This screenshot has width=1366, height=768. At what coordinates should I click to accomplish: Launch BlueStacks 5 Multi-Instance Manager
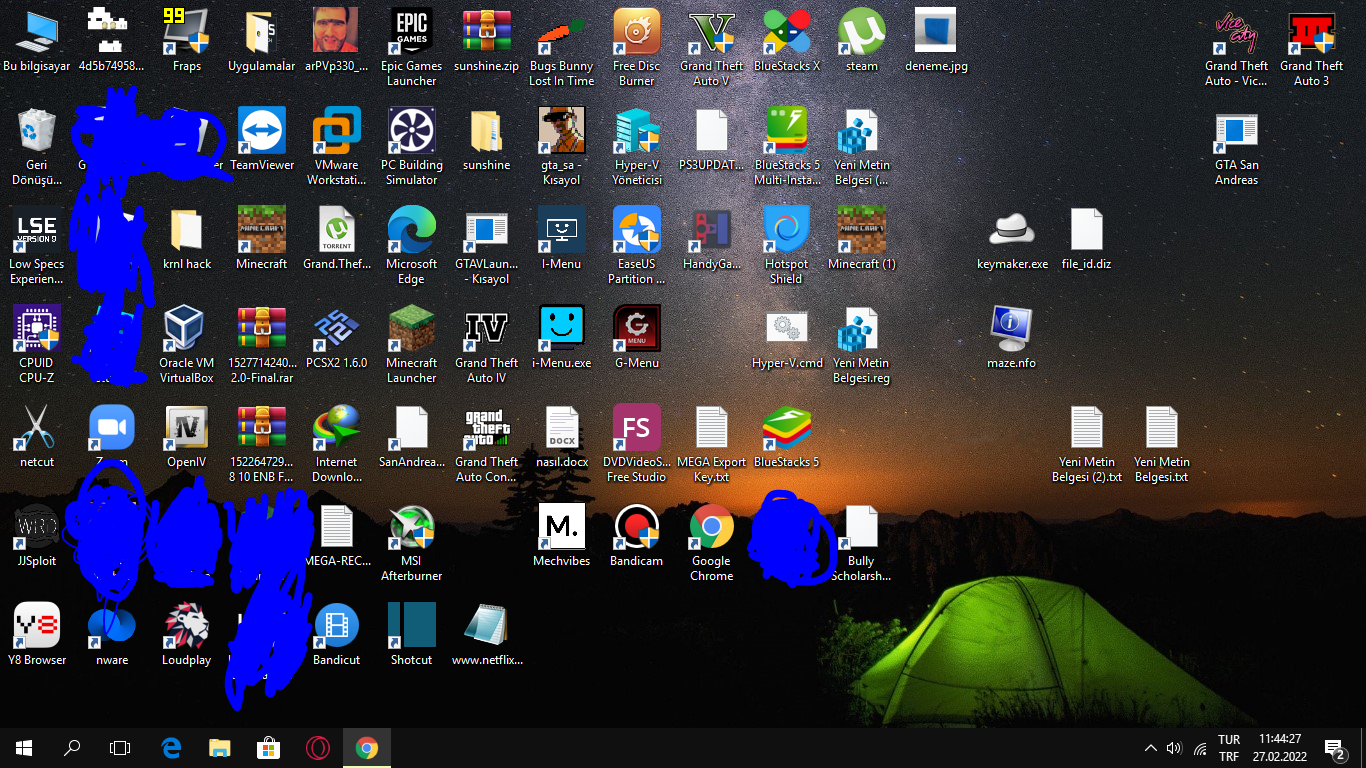pos(787,147)
